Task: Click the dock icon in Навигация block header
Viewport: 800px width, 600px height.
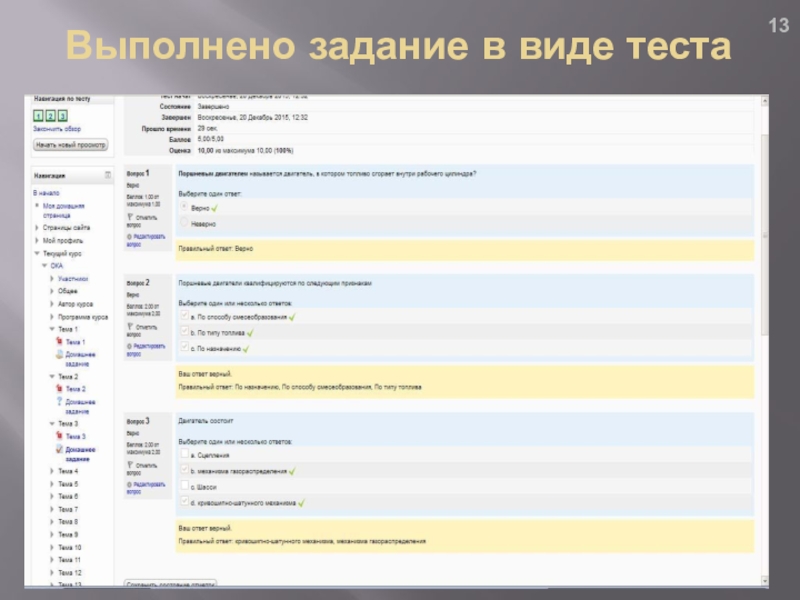Action: click(x=108, y=175)
